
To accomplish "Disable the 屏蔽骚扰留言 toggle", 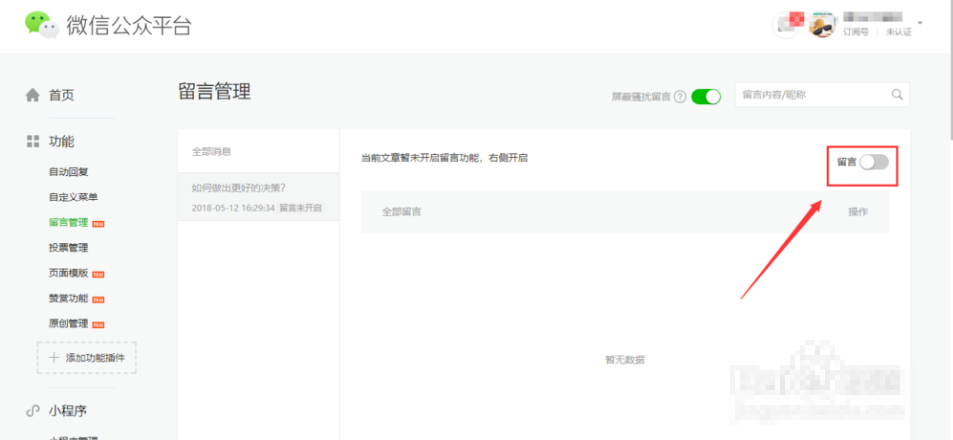I will click(706, 97).
